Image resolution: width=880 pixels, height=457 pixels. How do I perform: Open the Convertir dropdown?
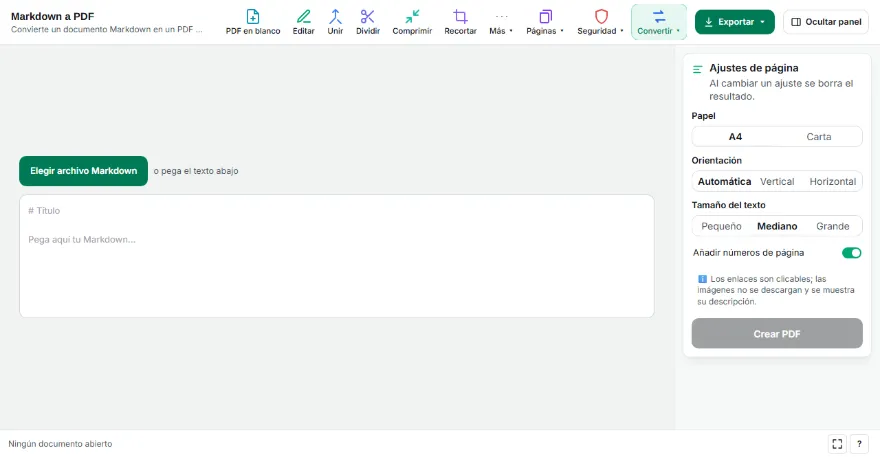click(658, 22)
